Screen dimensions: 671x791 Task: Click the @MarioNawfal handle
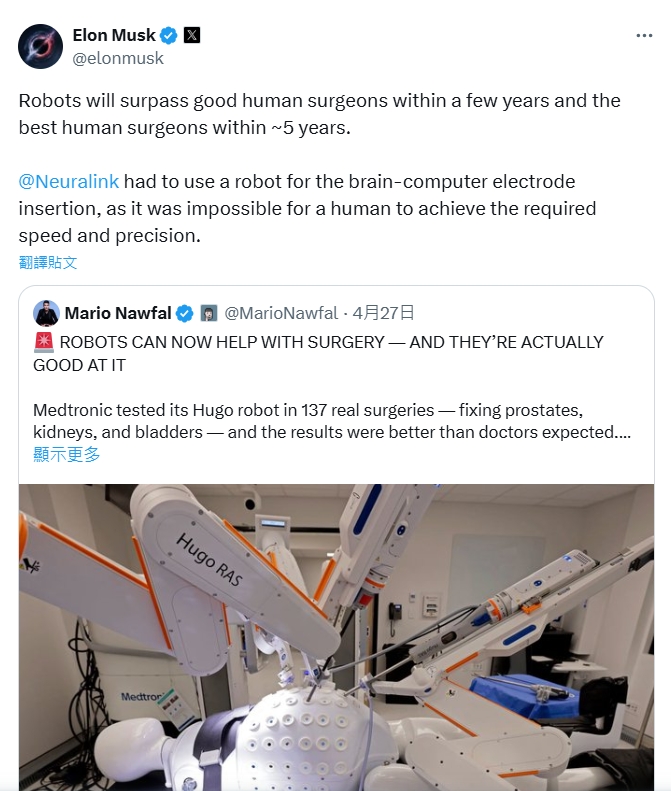[281, 313]
